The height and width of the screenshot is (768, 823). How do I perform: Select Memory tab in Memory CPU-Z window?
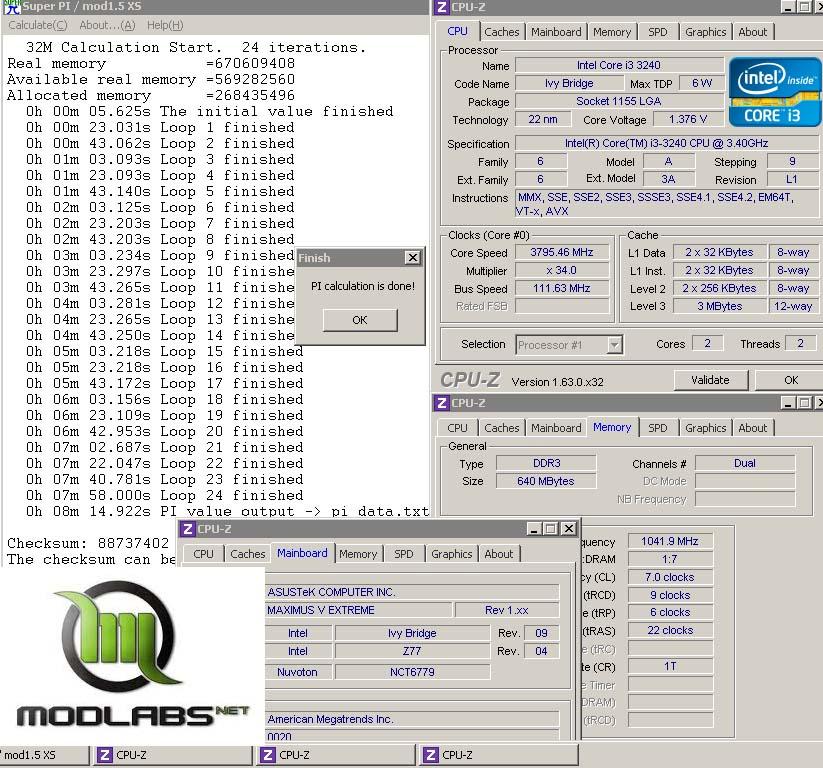click(612, 427)
